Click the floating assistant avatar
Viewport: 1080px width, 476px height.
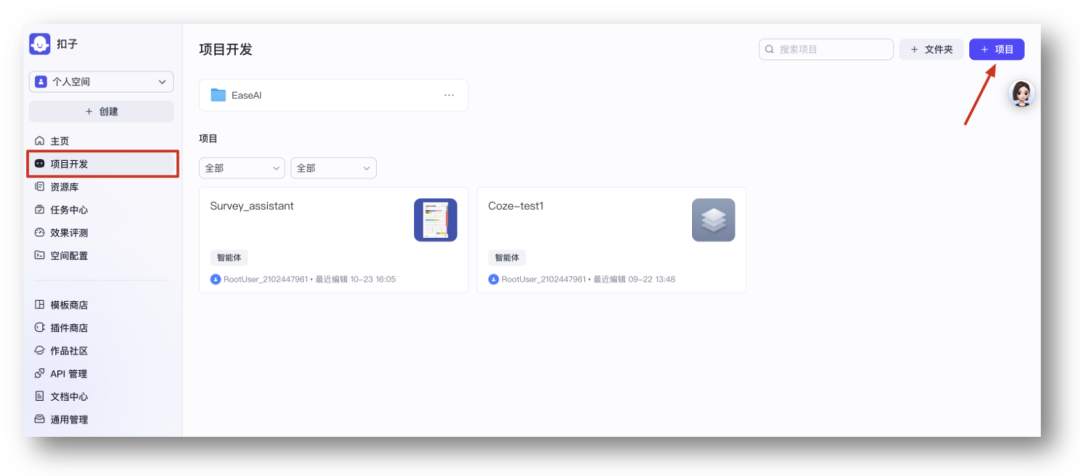pyautogui.click(x=1022, y=94)
